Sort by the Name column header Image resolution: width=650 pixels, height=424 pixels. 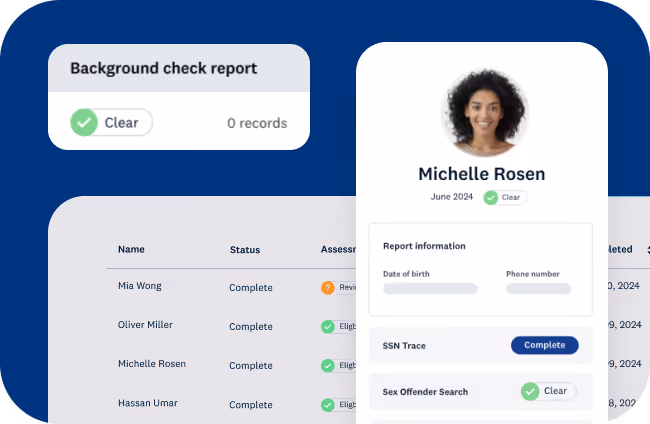131,249
